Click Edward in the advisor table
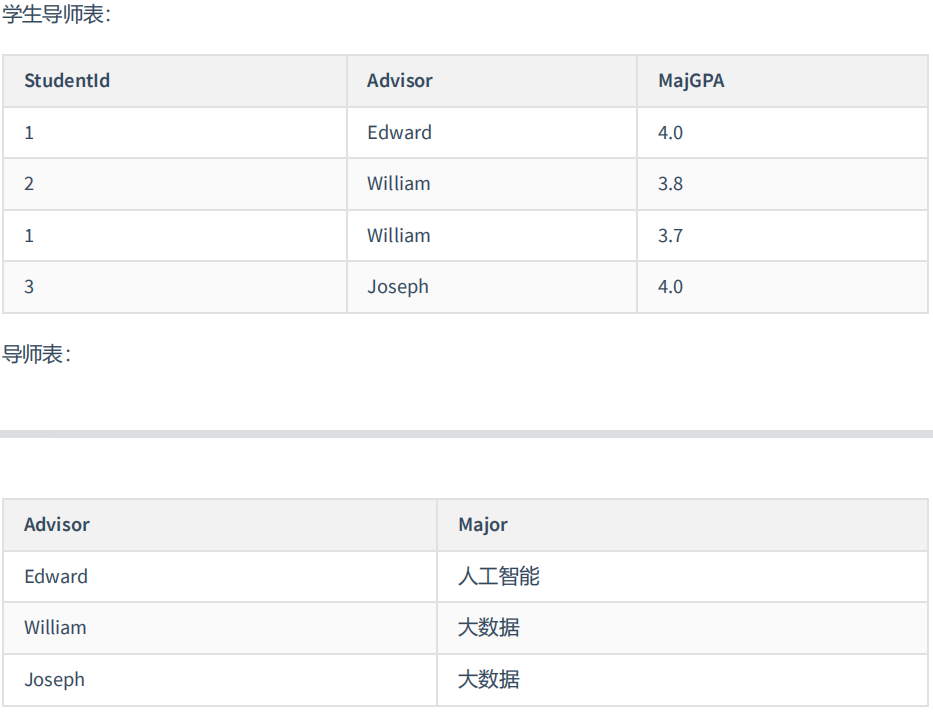Screen dimensions: 933x715 [x=220, y=576]
